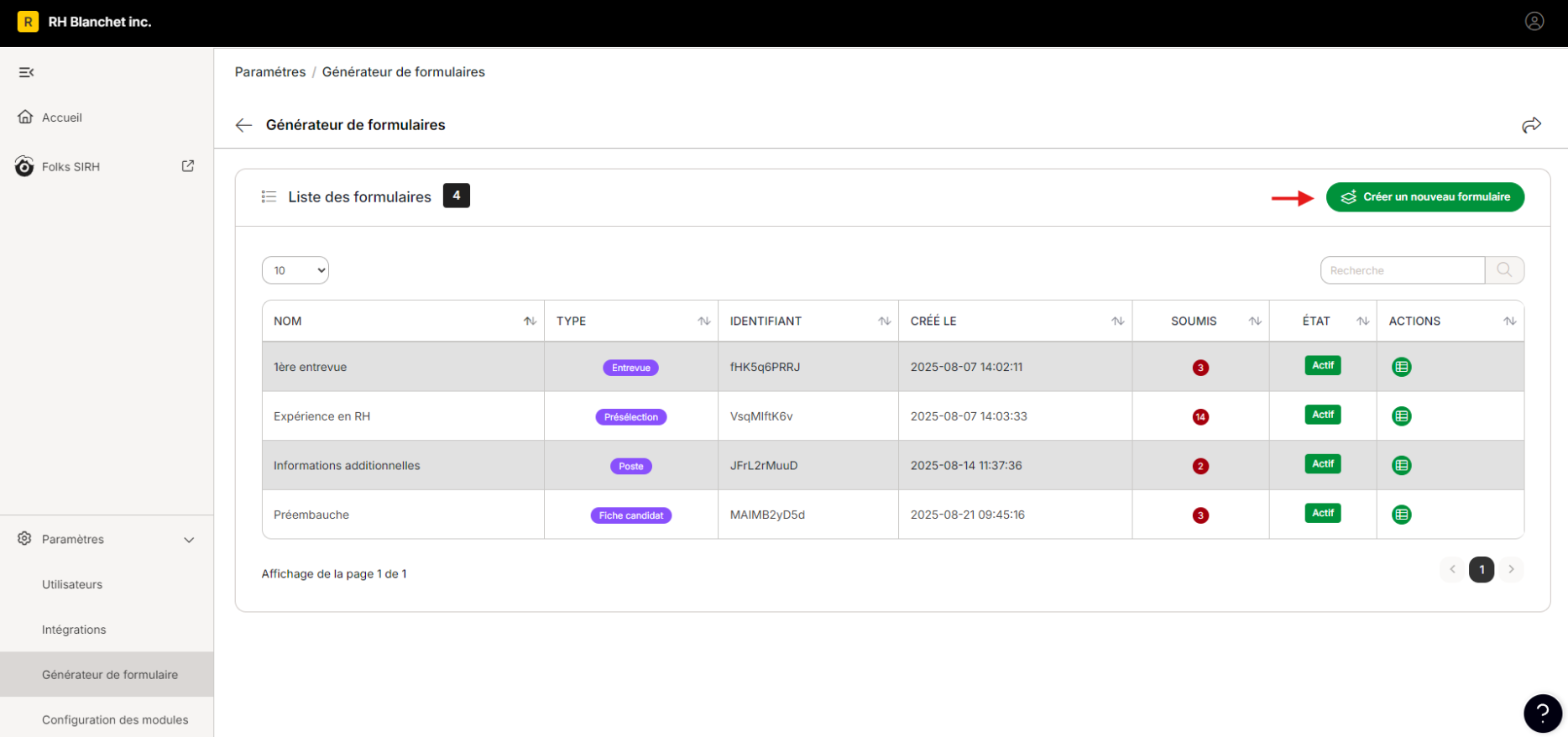Viewport: 1568px width, 737px height.
Task: Go to Accueil in sidebar
Action: click(x=62, y=118)
